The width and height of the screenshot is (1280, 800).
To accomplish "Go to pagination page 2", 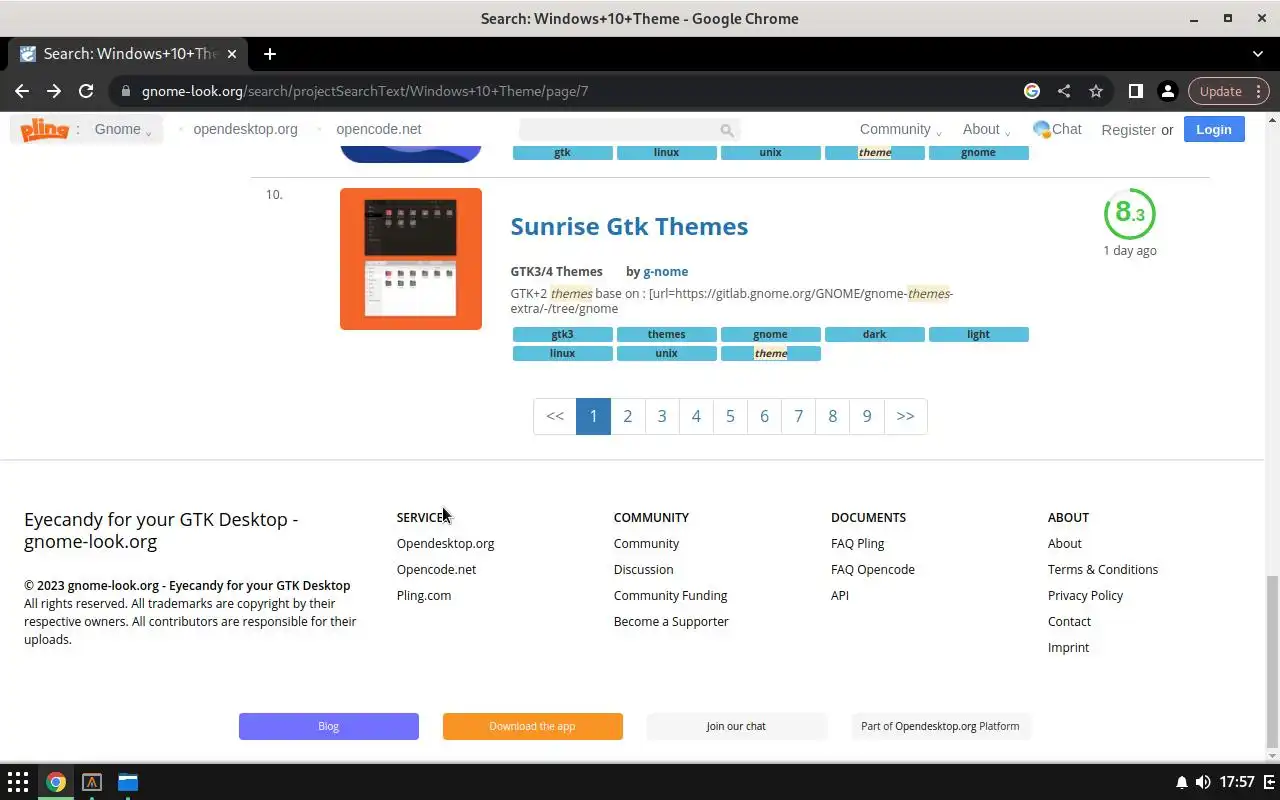I will point(627,416).
